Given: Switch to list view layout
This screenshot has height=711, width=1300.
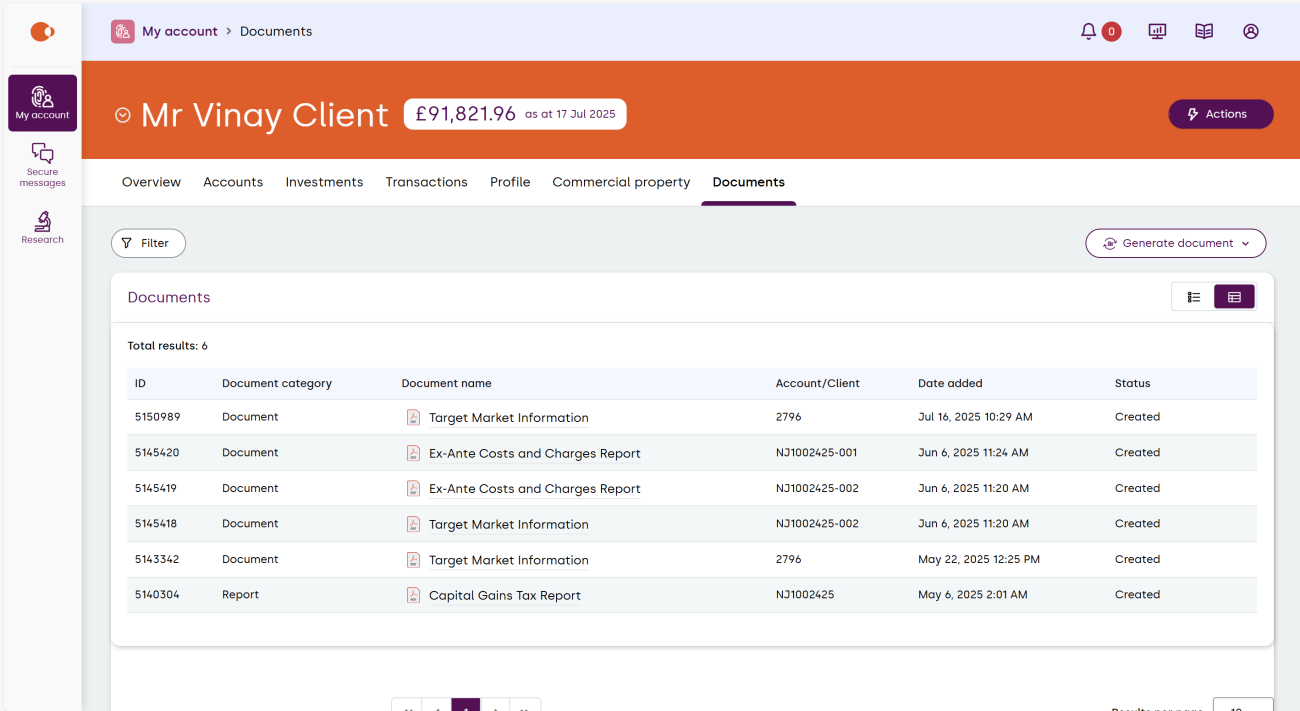Looking at the screenshot, I should click(1193, 297).
